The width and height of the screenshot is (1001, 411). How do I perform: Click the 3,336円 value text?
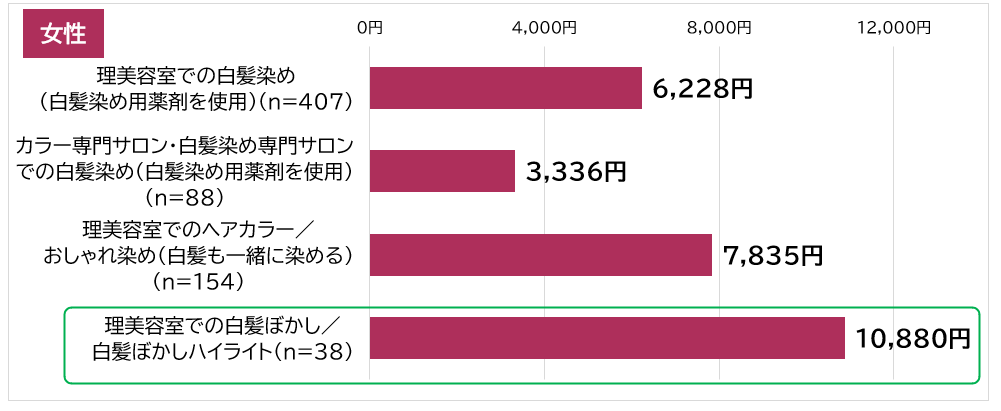[x=575, y=172]
